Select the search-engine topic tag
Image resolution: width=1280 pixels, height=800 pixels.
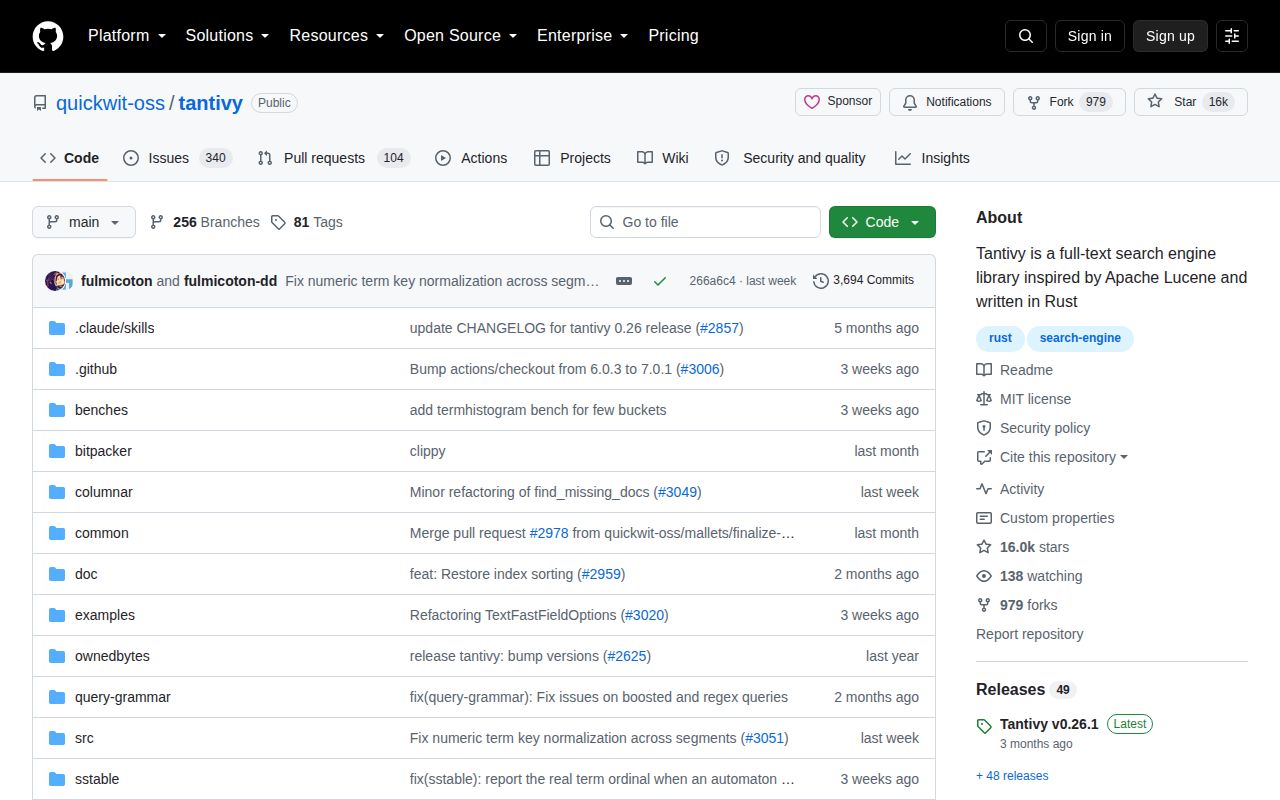coord(1080,338)
